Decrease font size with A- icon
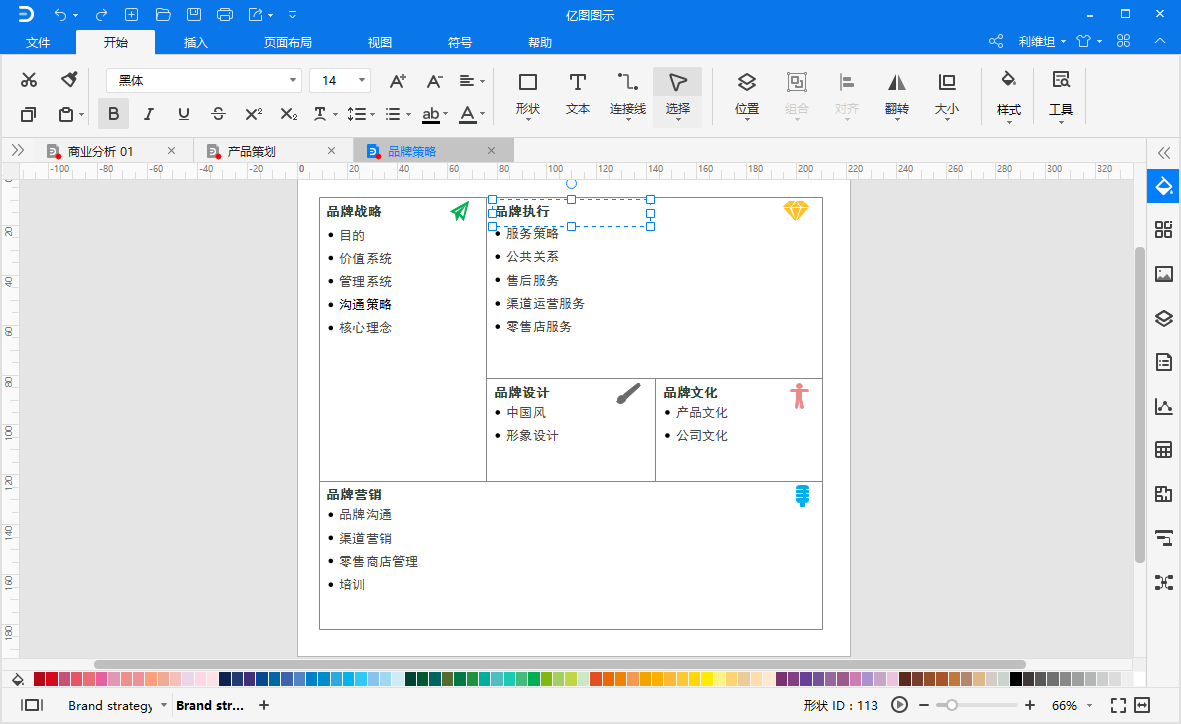Screen dimensions: 1181x724 coord(435,81)
